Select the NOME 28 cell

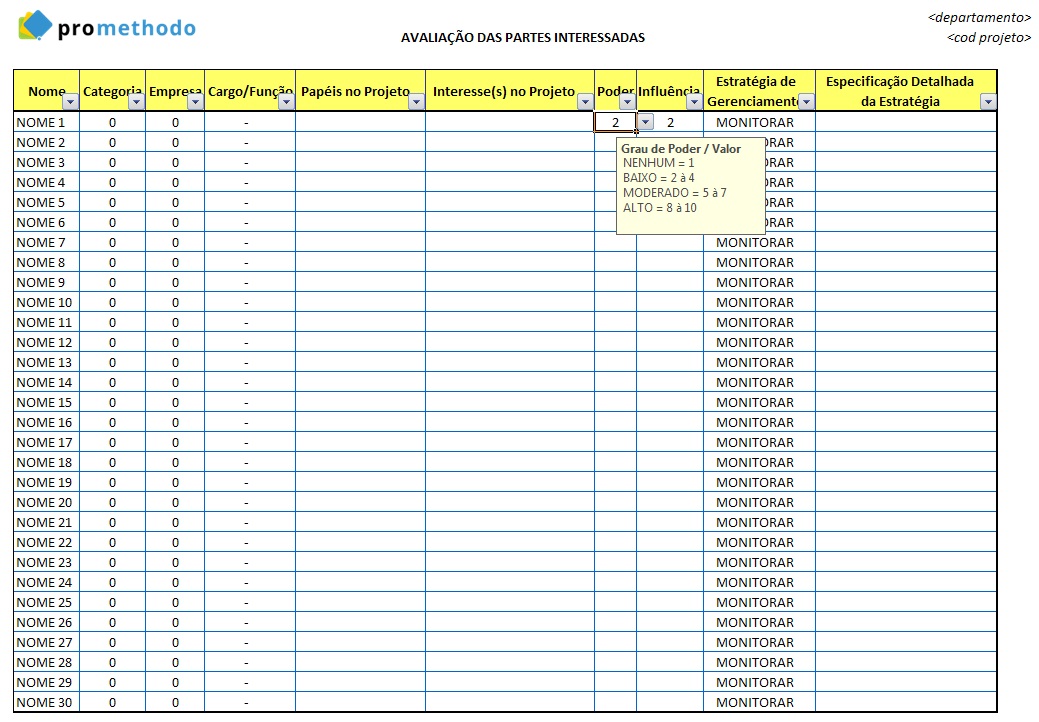(x=46, y=662)
